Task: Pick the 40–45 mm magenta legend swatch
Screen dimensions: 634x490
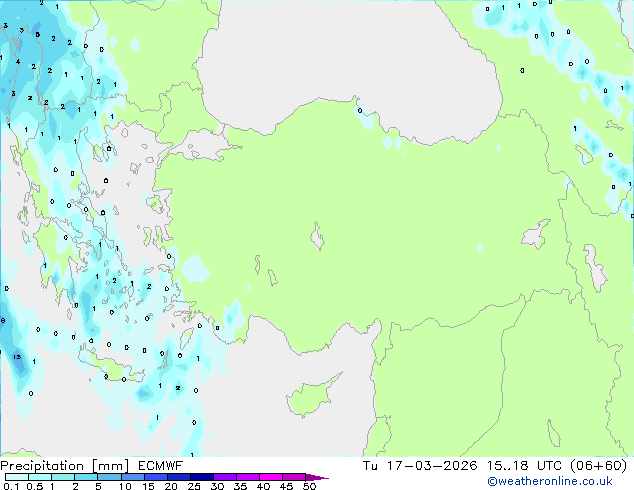Action: 271,477
